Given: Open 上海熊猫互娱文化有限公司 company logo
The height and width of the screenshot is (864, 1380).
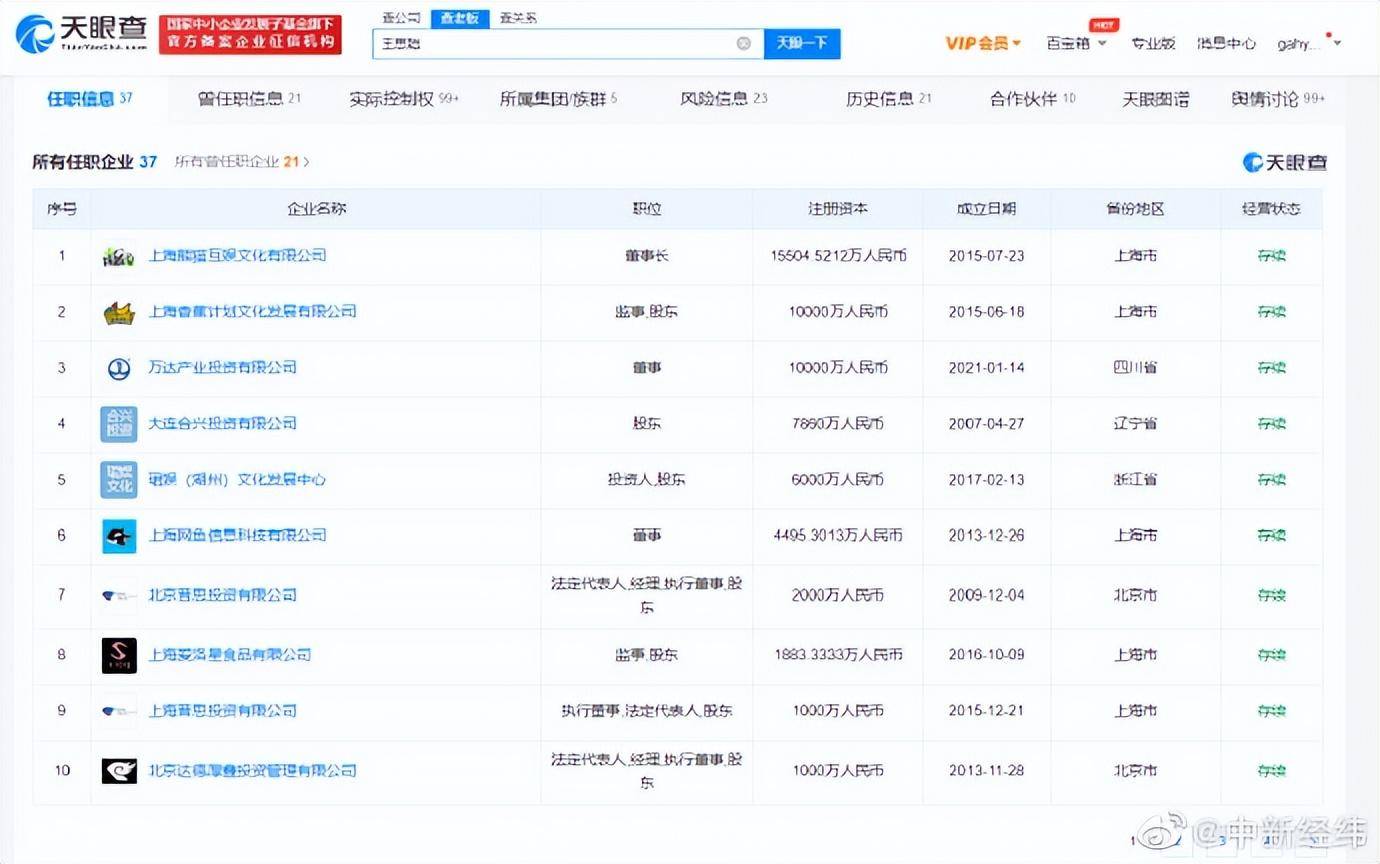Looking at the screenshot, I should pos(119,256).
